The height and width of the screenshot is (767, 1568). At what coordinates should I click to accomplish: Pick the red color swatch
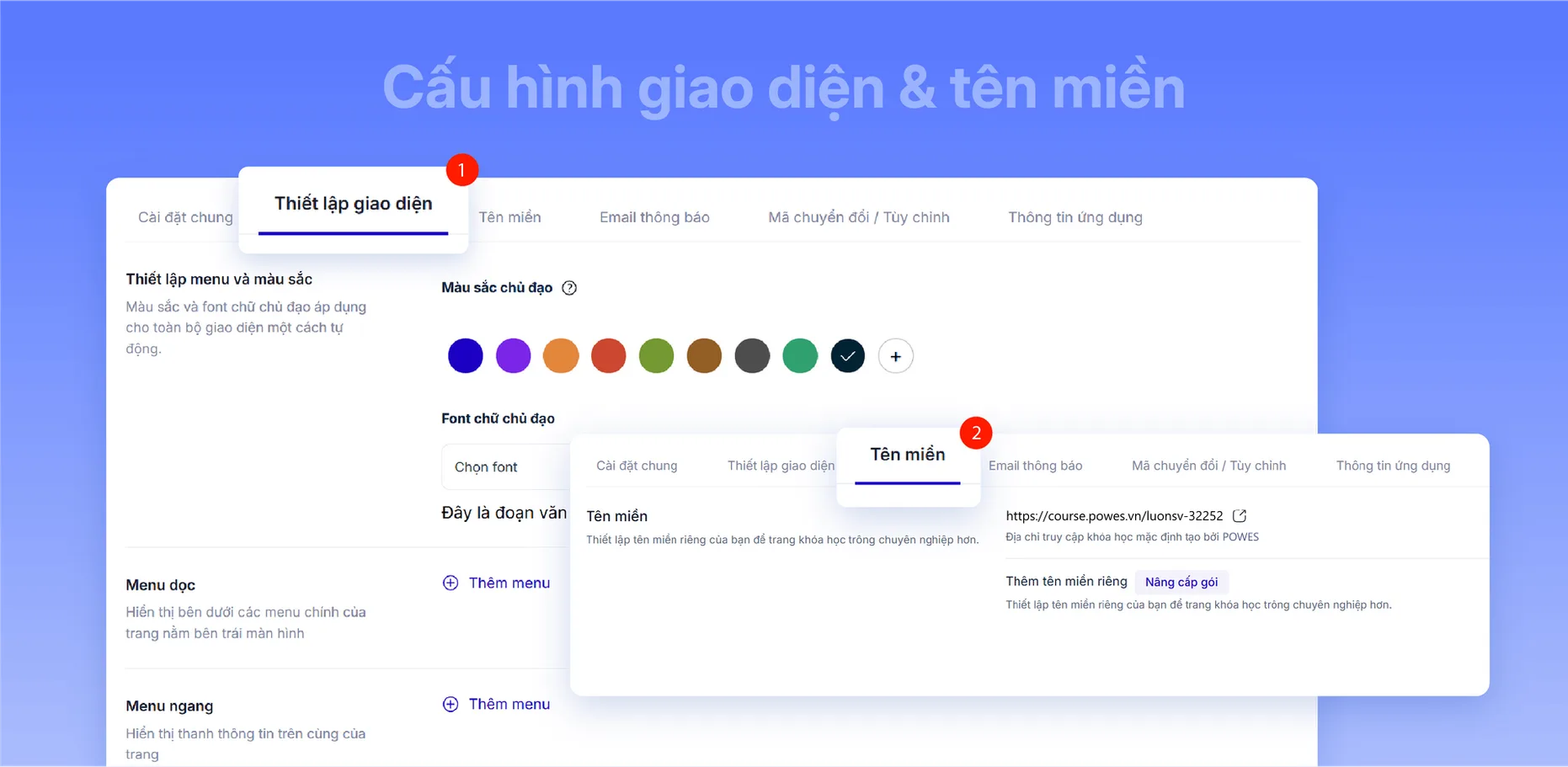(609, 356)
